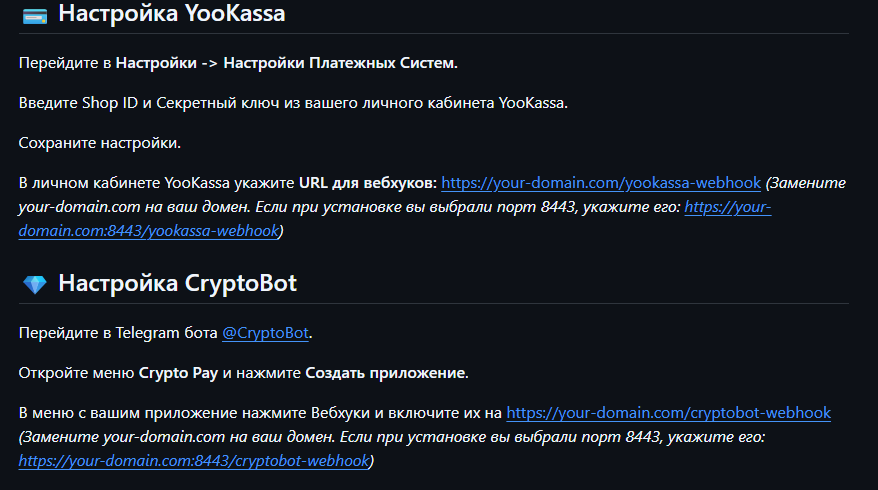Click the "Откройте меню" text

tap(75, 372)
